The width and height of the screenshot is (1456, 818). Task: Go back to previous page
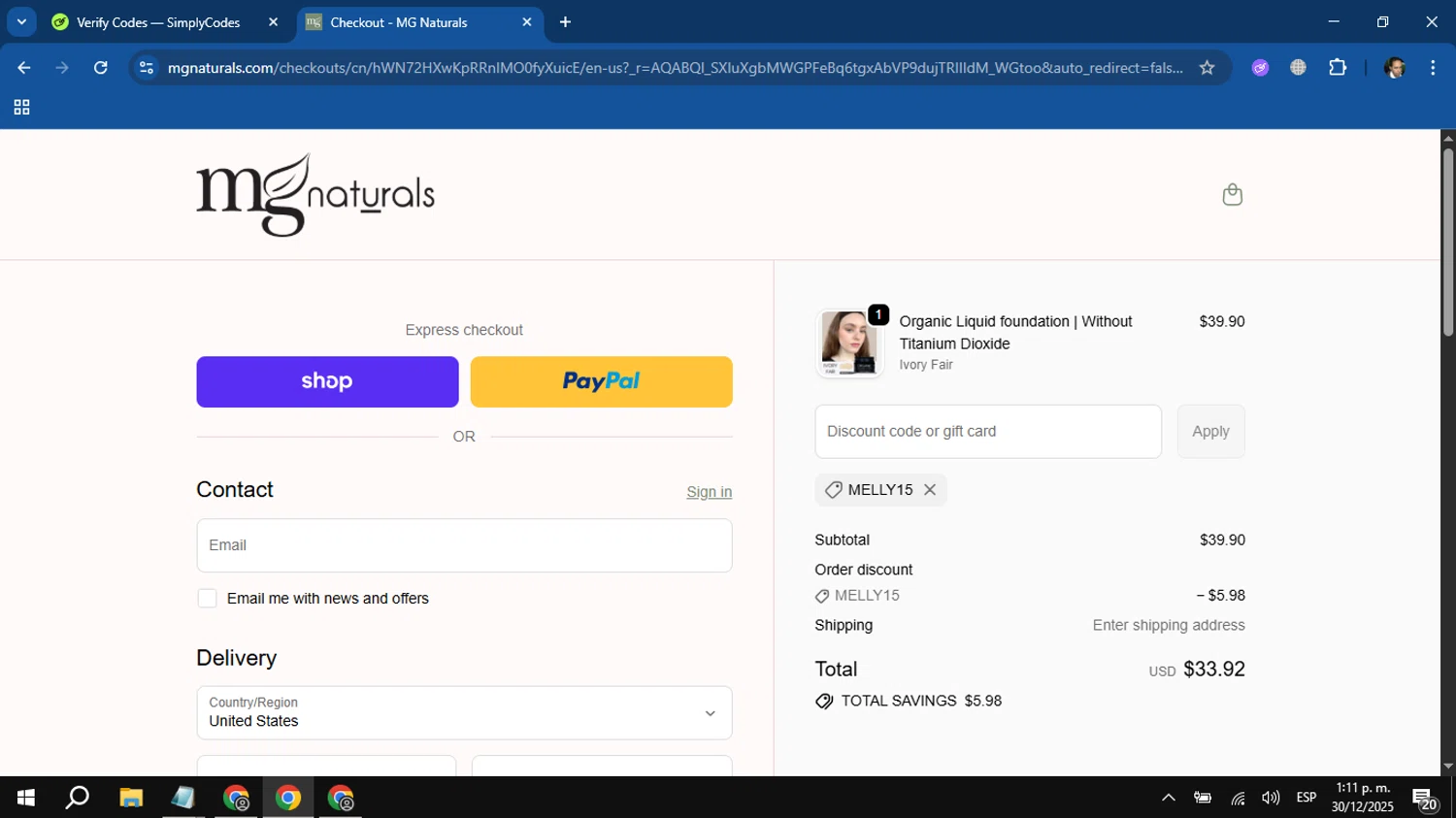(24, 68)
